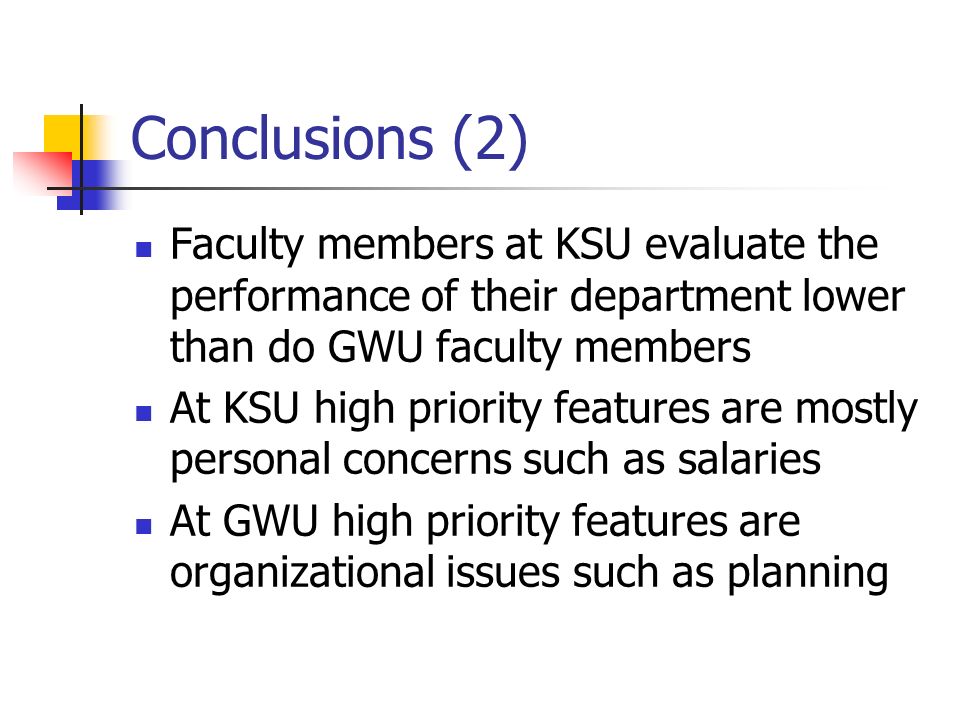Click the 'Conclusions (2)' slide title
The image size is (960, 720).
(329, 140)
